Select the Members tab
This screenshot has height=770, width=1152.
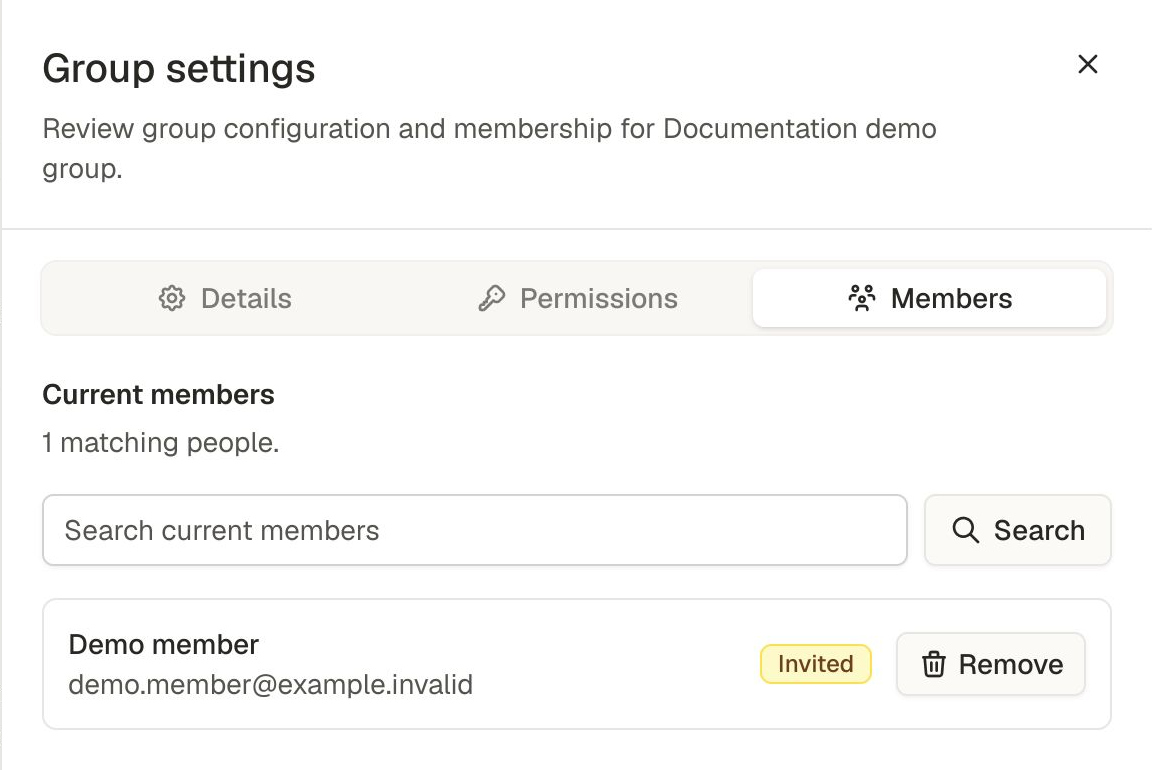pos(929,298)
